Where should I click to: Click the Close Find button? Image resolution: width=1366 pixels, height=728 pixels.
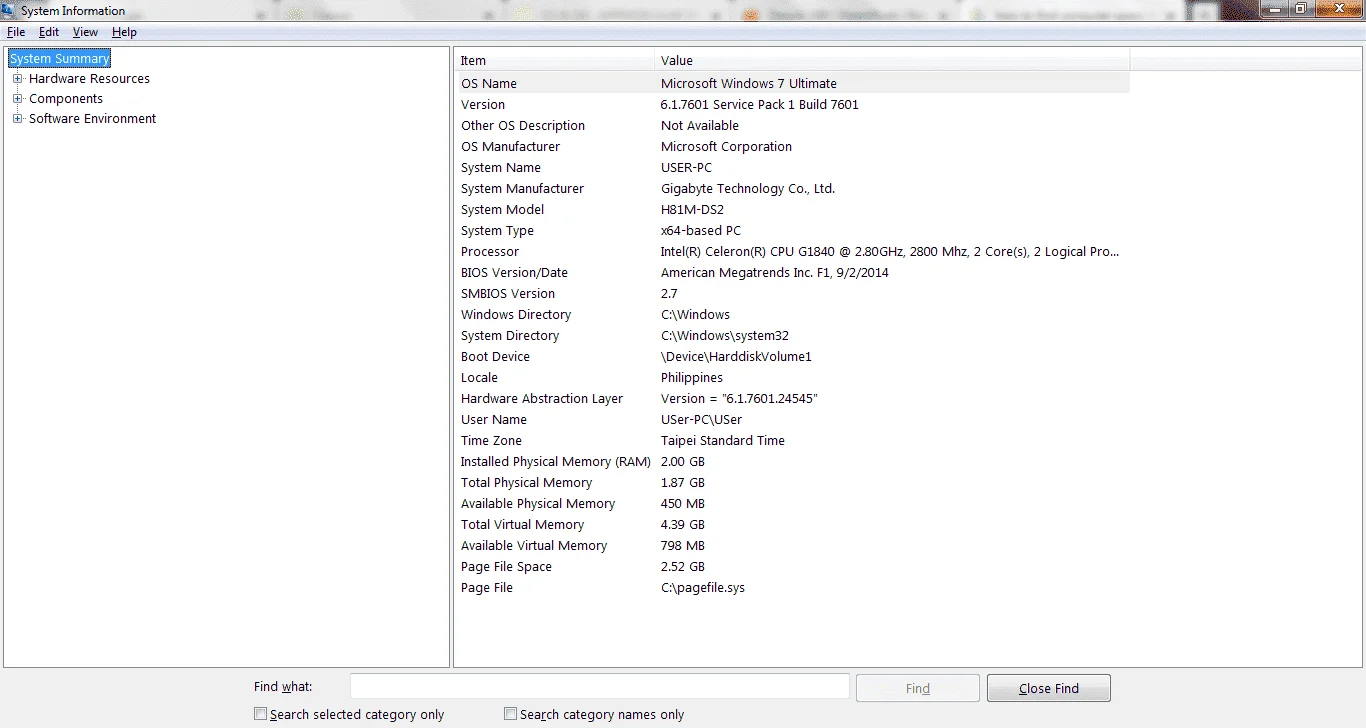1048,688
